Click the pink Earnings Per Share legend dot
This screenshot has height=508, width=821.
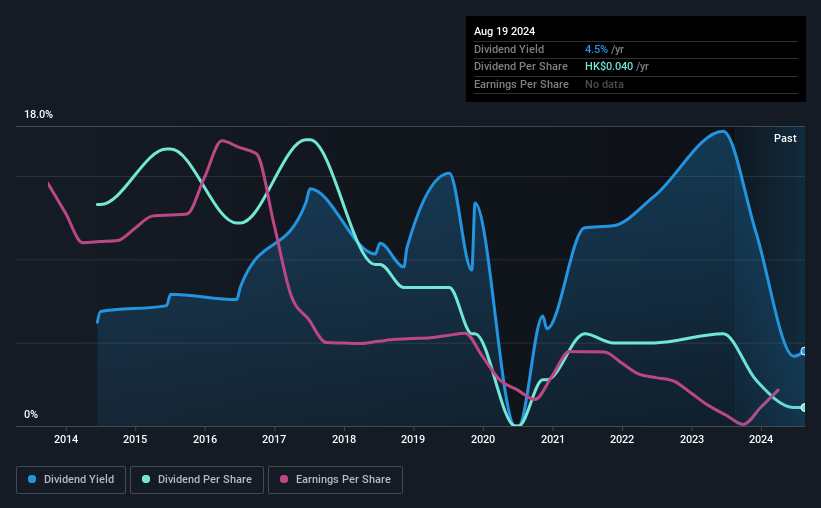coord(284,479)
